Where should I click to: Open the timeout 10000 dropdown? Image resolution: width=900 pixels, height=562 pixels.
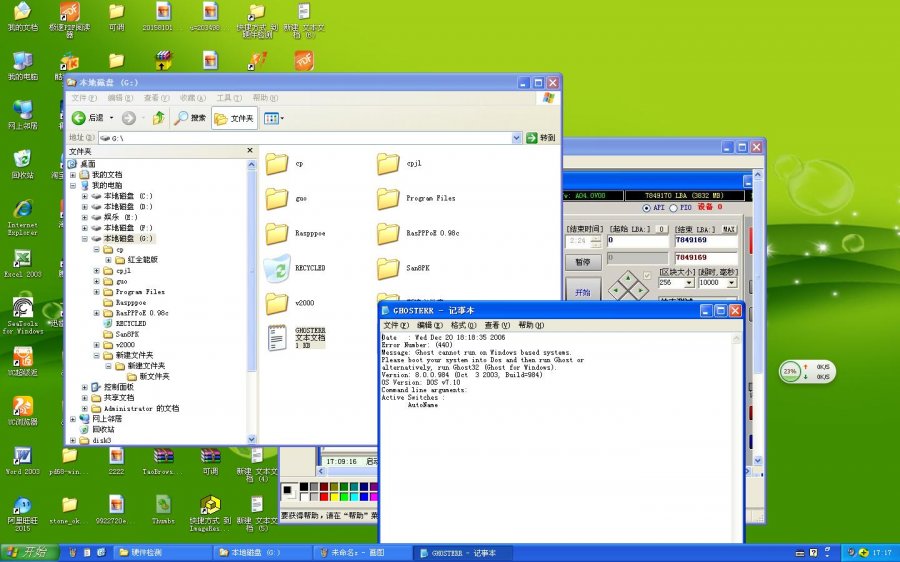732,283
